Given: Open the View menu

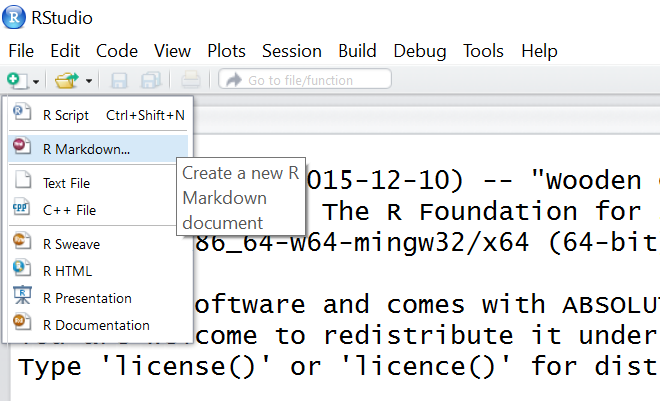Looking at the screenshot, I should point(172,51).
